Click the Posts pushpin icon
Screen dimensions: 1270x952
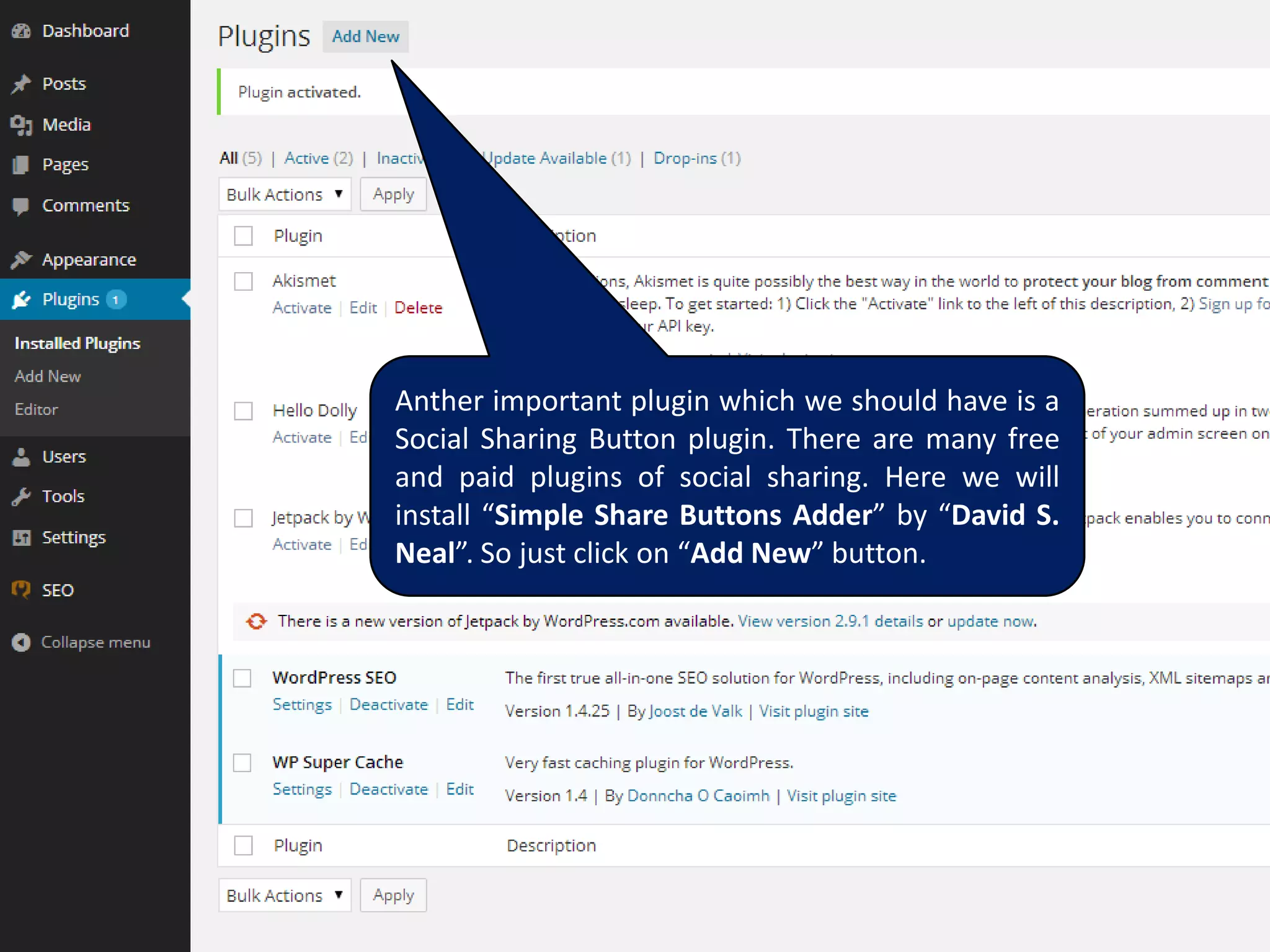tap(21, 84)
